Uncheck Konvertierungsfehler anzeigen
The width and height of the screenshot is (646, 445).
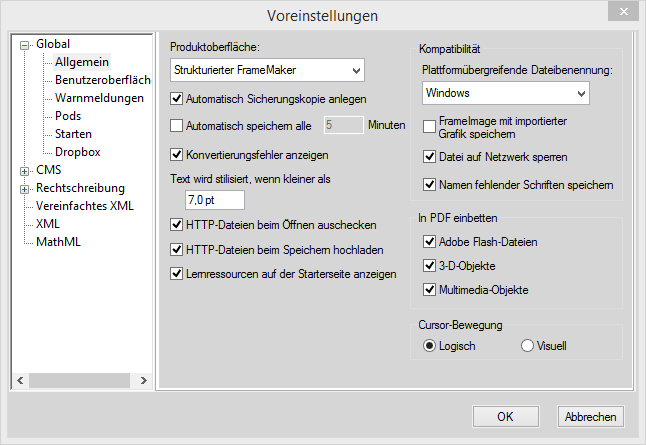tap(177, 155)
